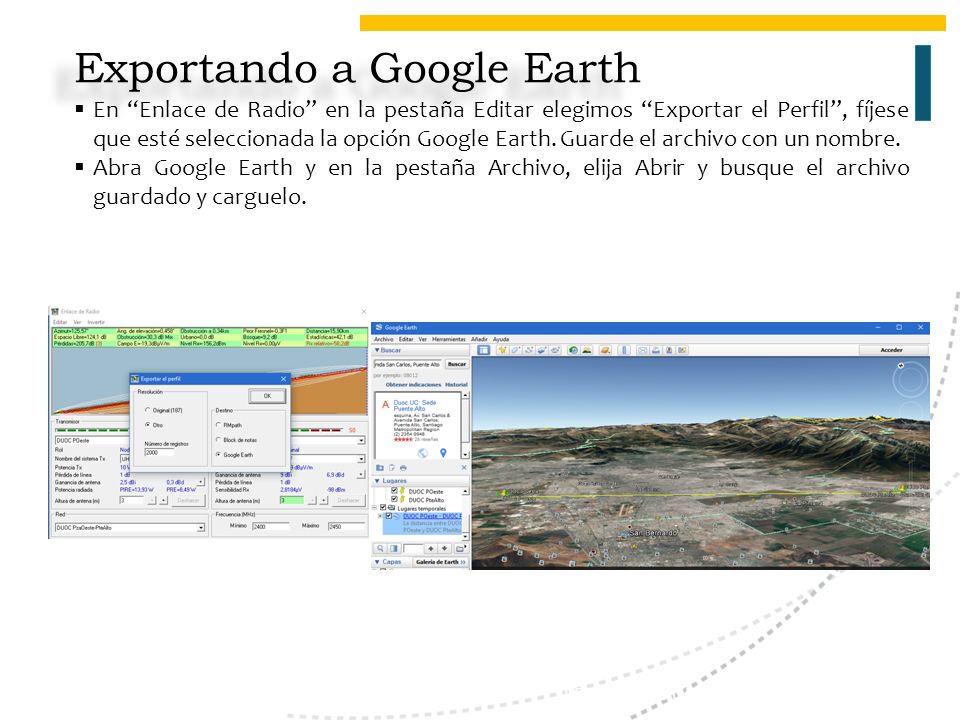Open the Archivo menu in Google Earth
Screen dimensions: 960x720
(383, 339)
